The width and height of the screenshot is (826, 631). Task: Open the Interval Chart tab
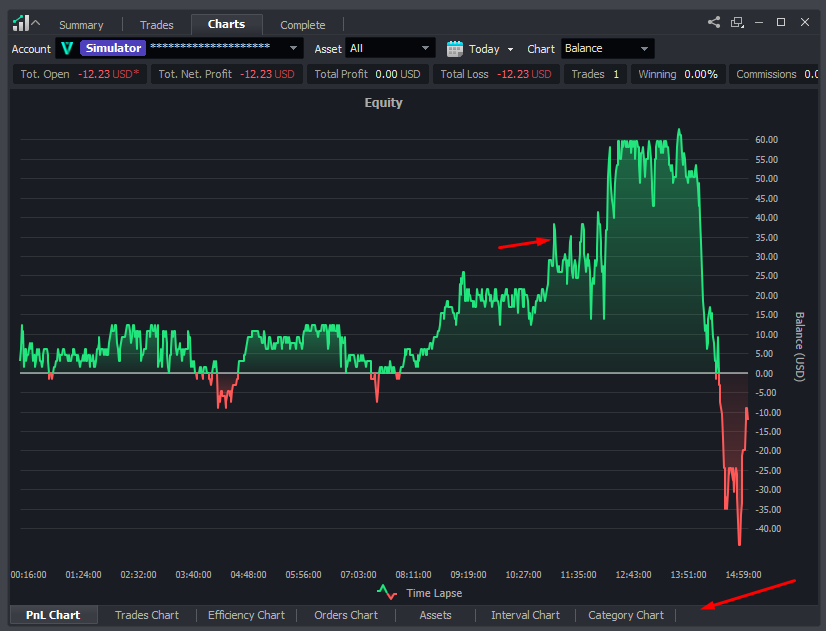tap(525, 615)
